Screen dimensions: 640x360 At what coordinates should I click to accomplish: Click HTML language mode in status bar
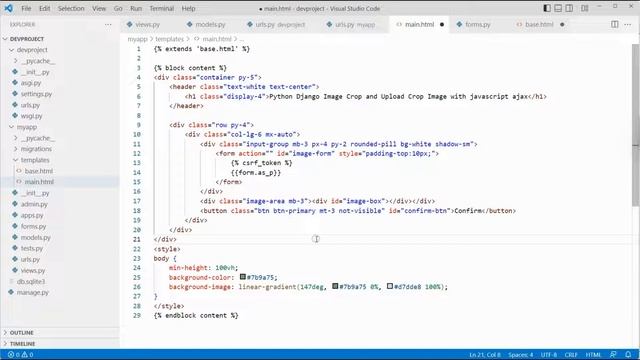(x=593, y=355)
